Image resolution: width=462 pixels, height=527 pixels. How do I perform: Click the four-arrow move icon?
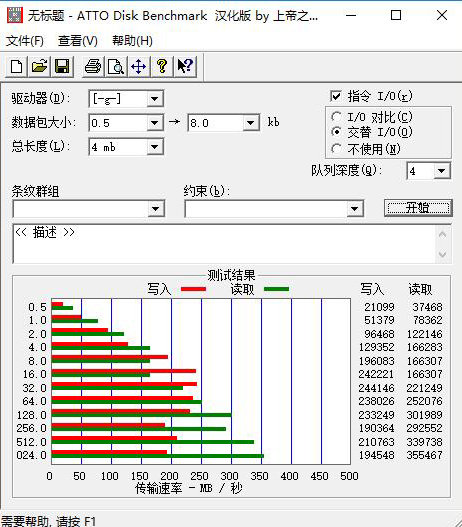tap(139, 66)
